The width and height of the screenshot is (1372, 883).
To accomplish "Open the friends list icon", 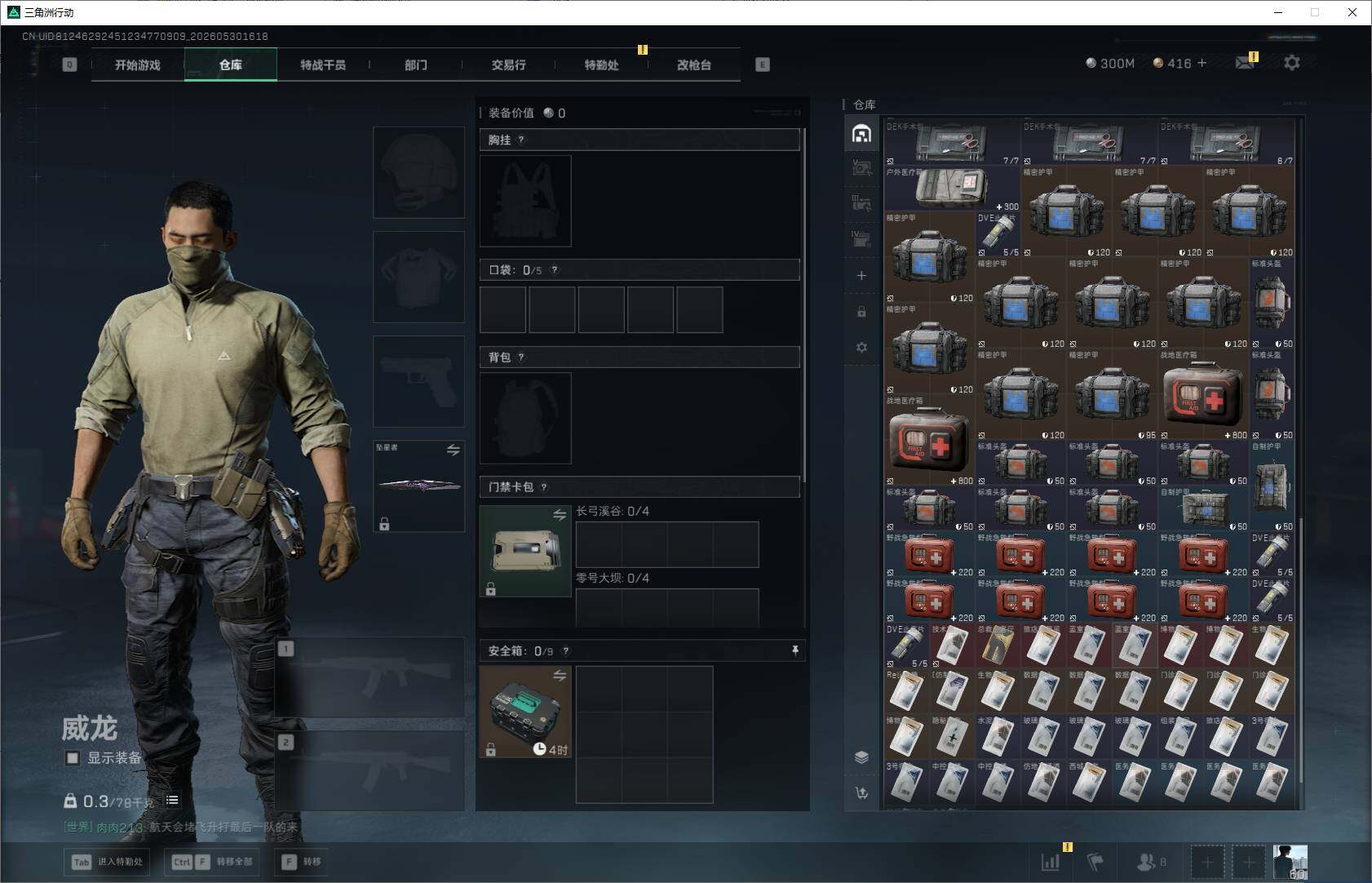I will (1151, 861).
